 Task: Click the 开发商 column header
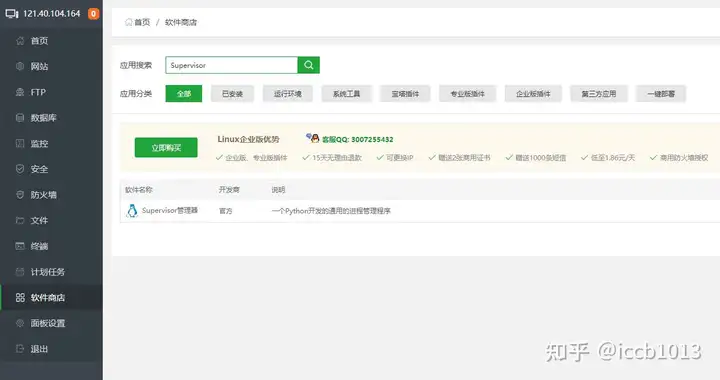click(x=229, y=190)
